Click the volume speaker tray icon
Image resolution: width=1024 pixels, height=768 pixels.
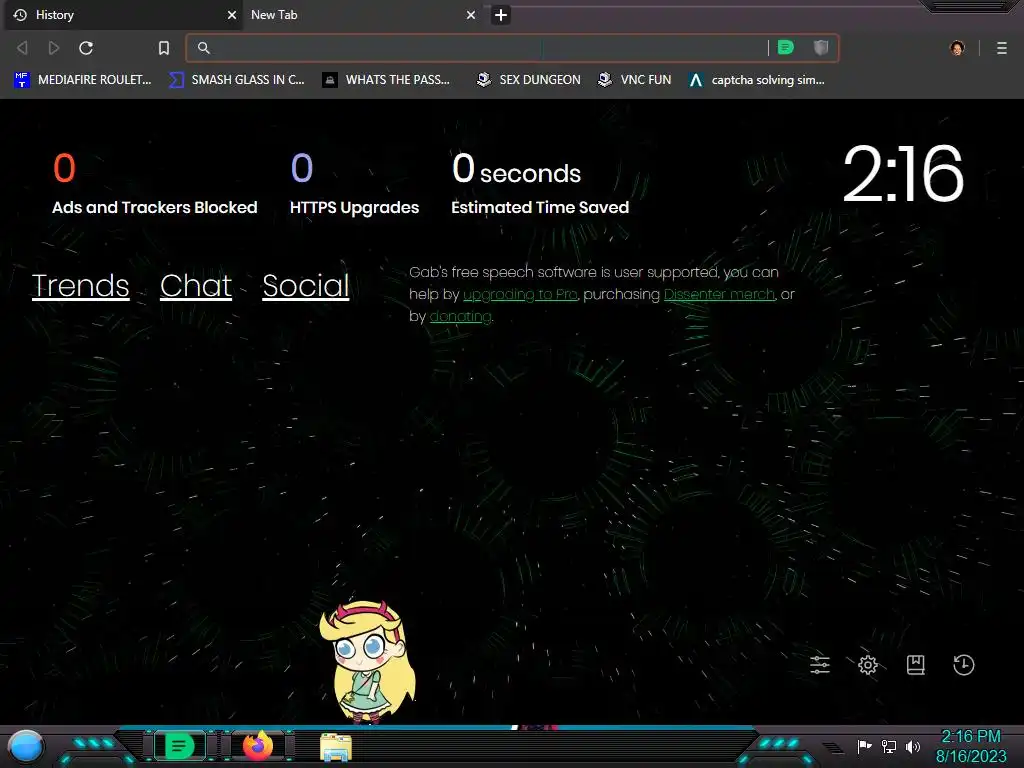pyautogui.click(x=913, y=746)
